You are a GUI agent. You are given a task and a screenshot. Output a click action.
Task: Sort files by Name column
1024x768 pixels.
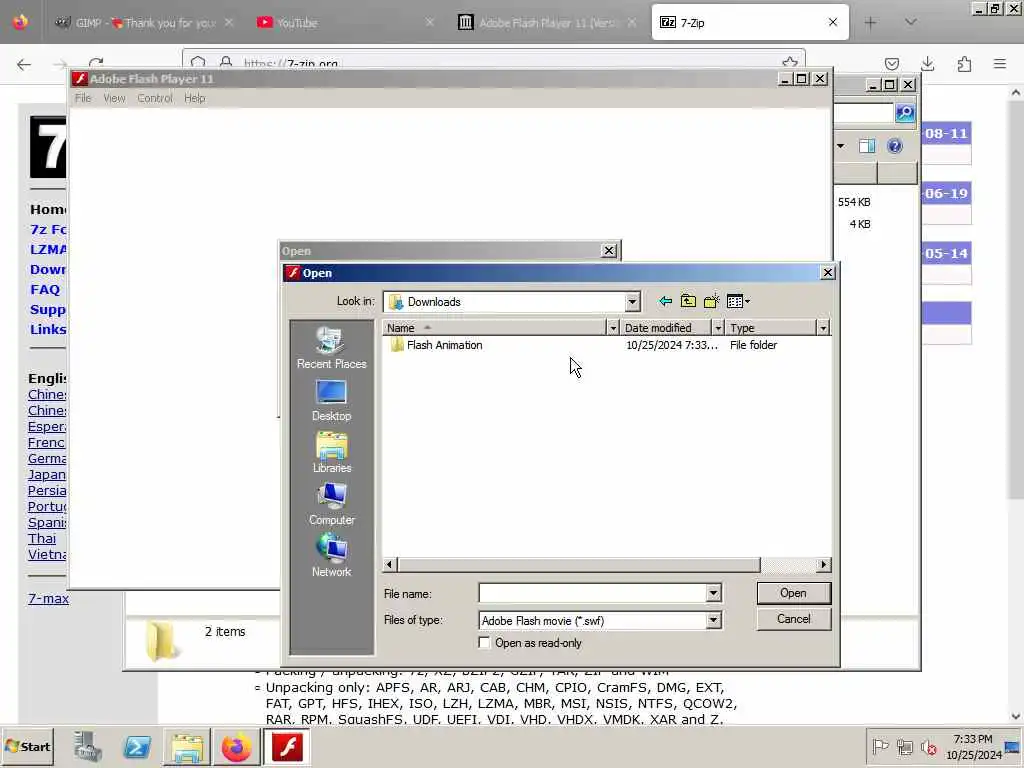click(x=494, y=328)
